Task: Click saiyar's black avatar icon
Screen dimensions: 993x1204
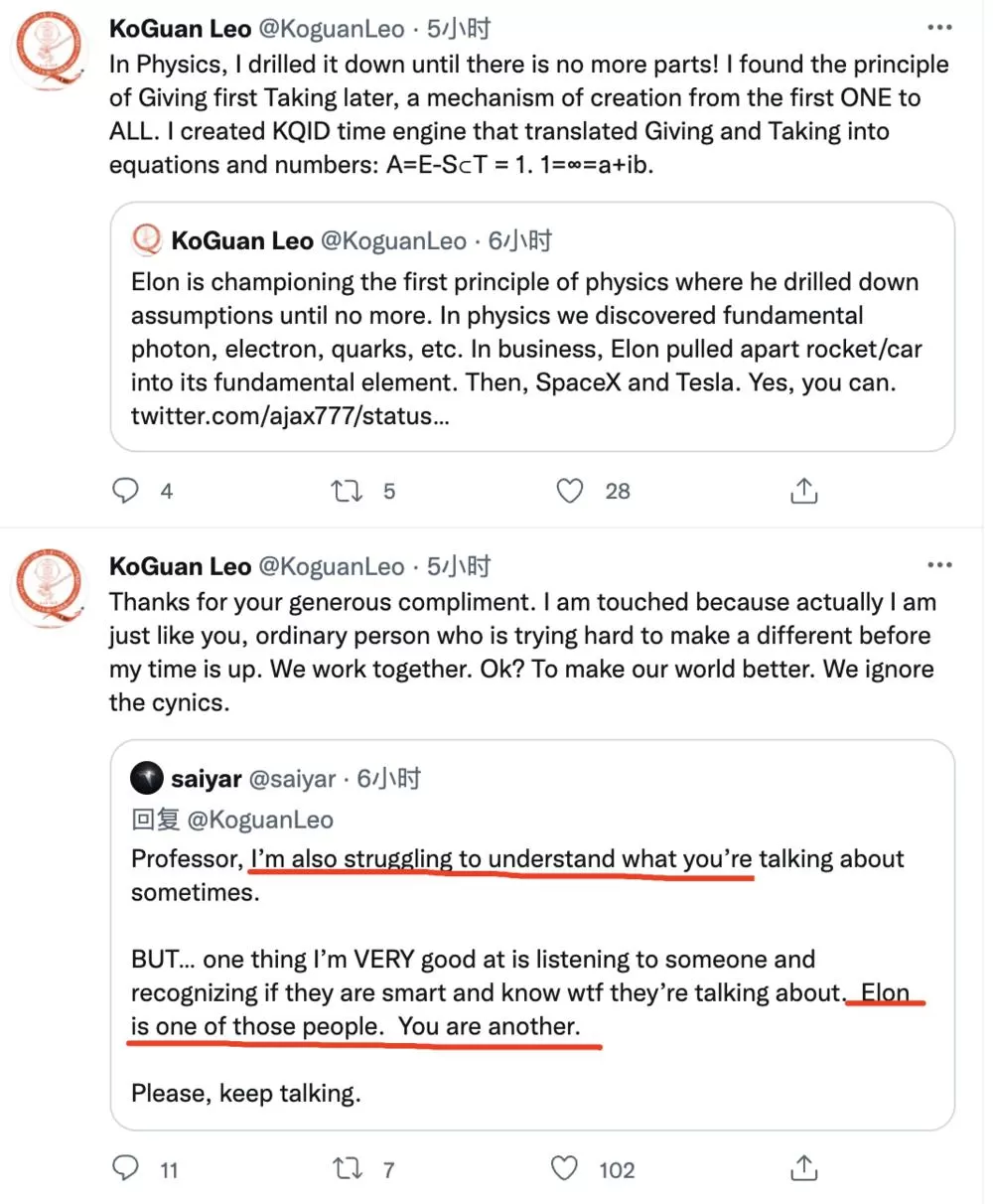Action: (x=147, y=780)
